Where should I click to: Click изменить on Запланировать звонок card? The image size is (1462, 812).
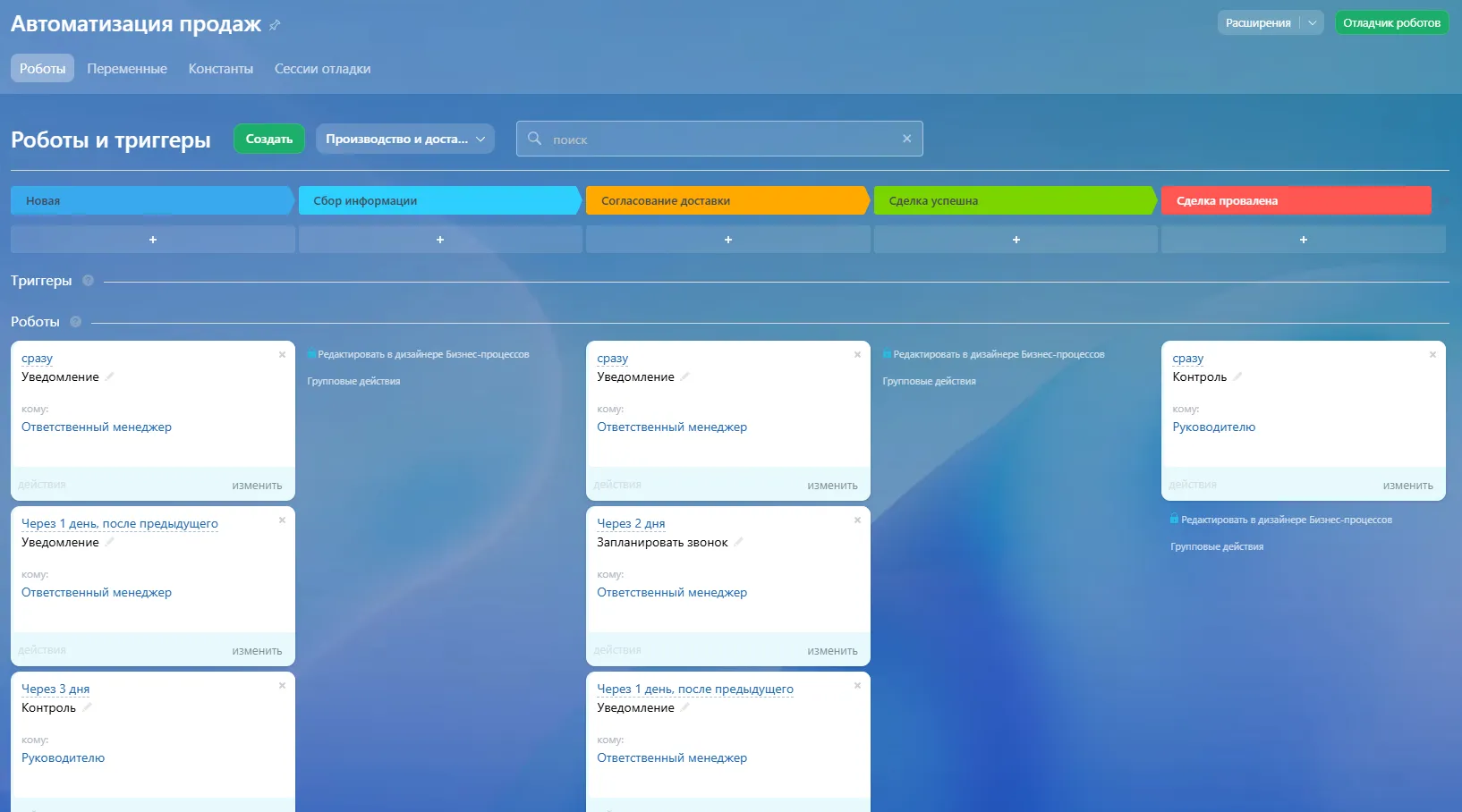coord(832,651)
